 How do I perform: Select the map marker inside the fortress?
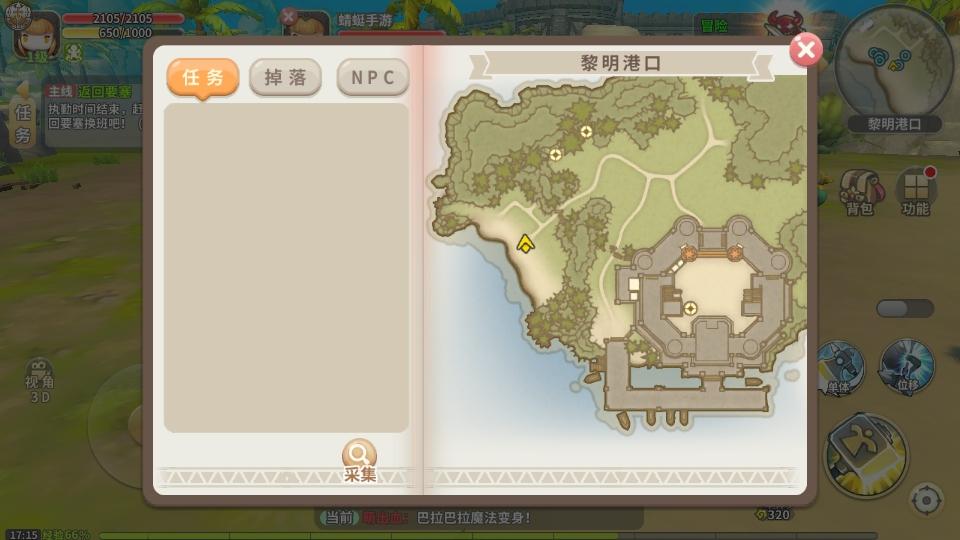[x=690, y=308]
